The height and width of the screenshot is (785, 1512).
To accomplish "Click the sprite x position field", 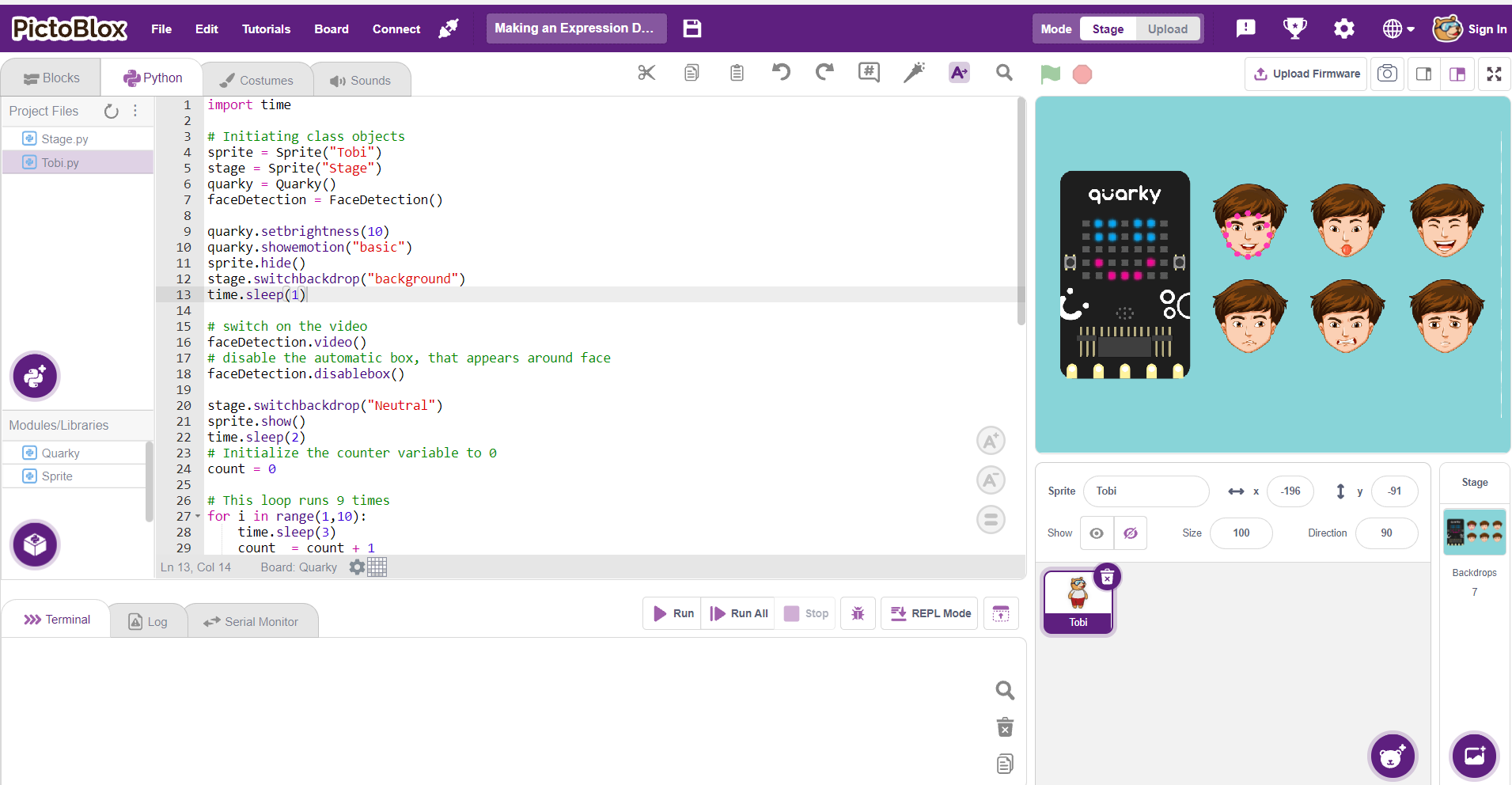I will (1290, 491).
